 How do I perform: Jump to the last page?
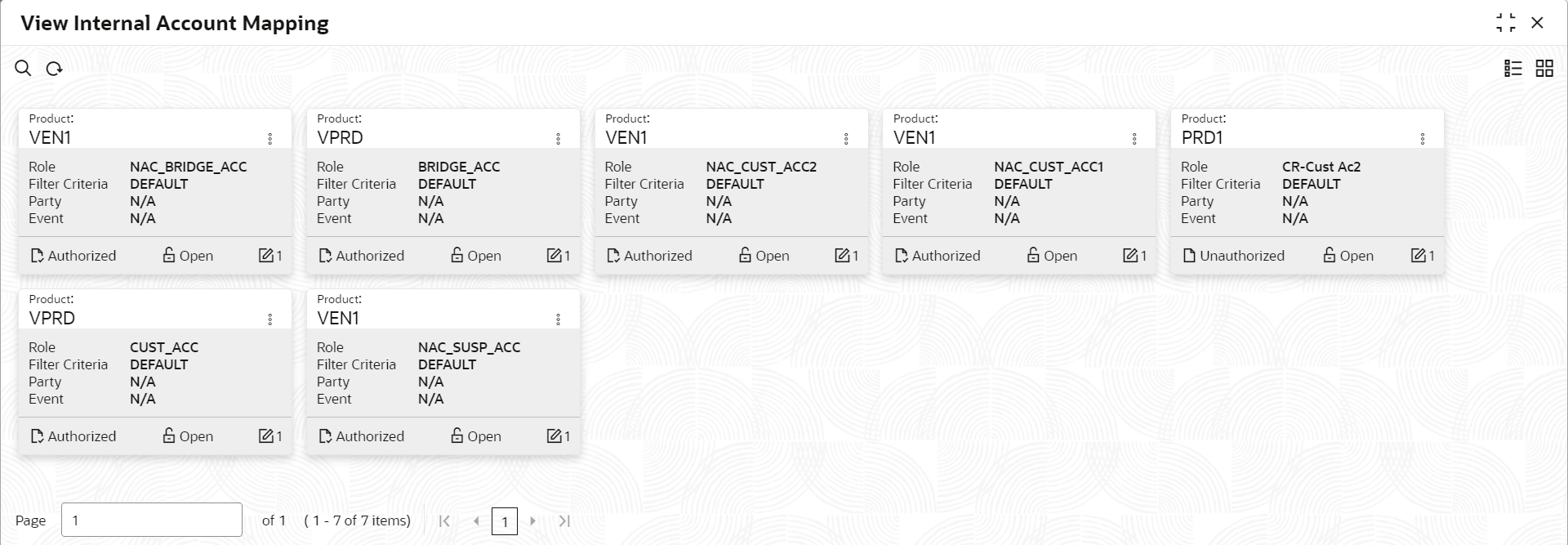pyautogui.click(x=564, y=521)
